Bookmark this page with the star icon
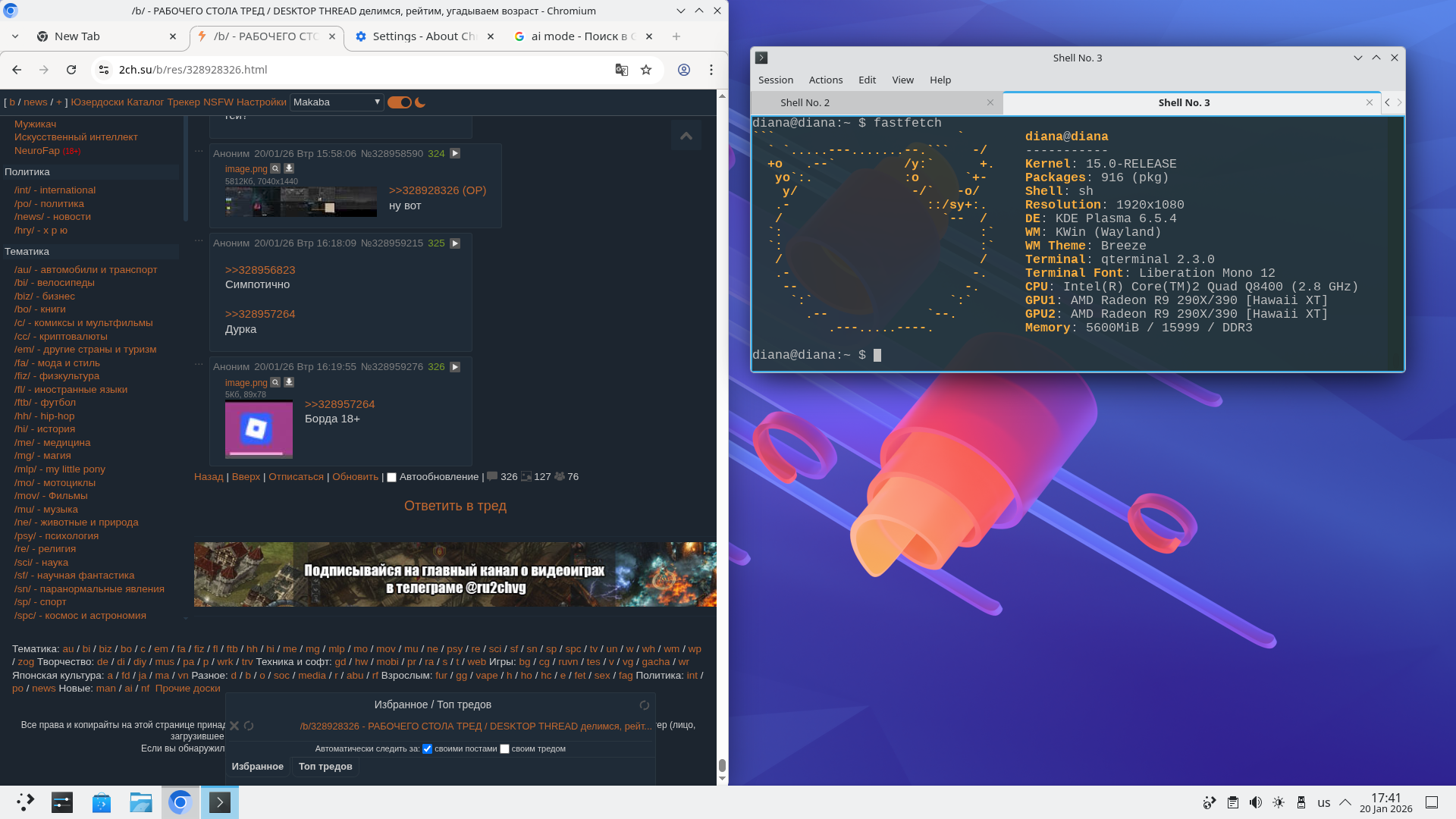 click(x=646, y=70)
